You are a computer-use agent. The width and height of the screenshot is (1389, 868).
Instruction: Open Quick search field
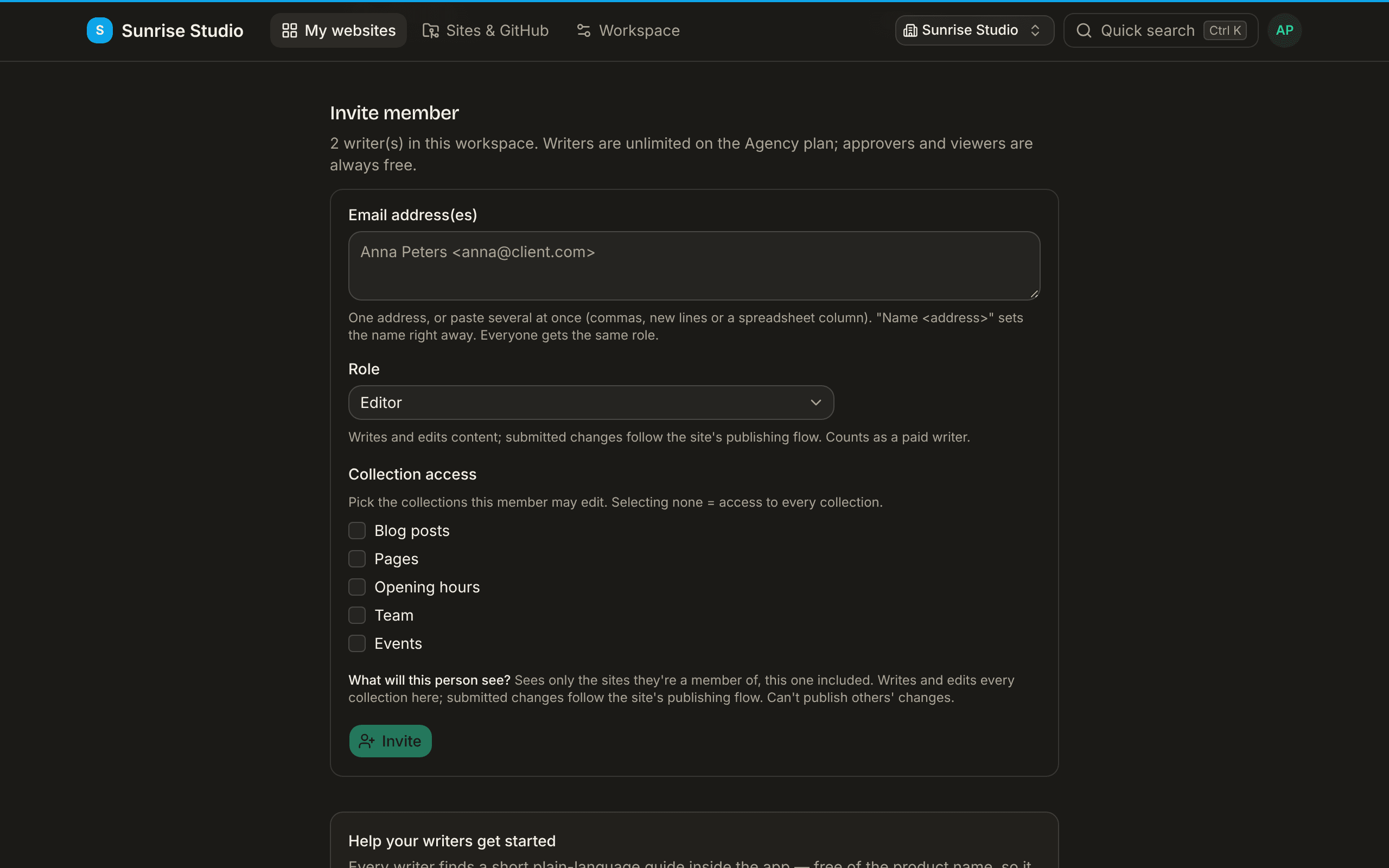tap(1161, 30)
